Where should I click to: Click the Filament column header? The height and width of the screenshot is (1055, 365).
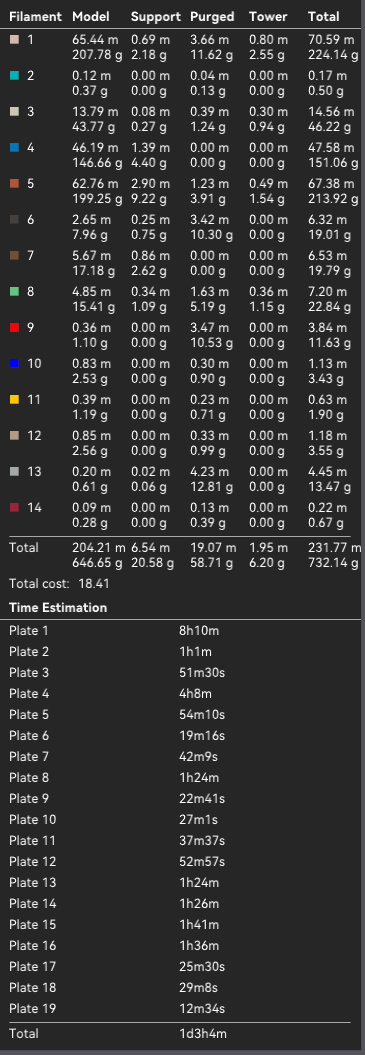(x=35, y=17)
